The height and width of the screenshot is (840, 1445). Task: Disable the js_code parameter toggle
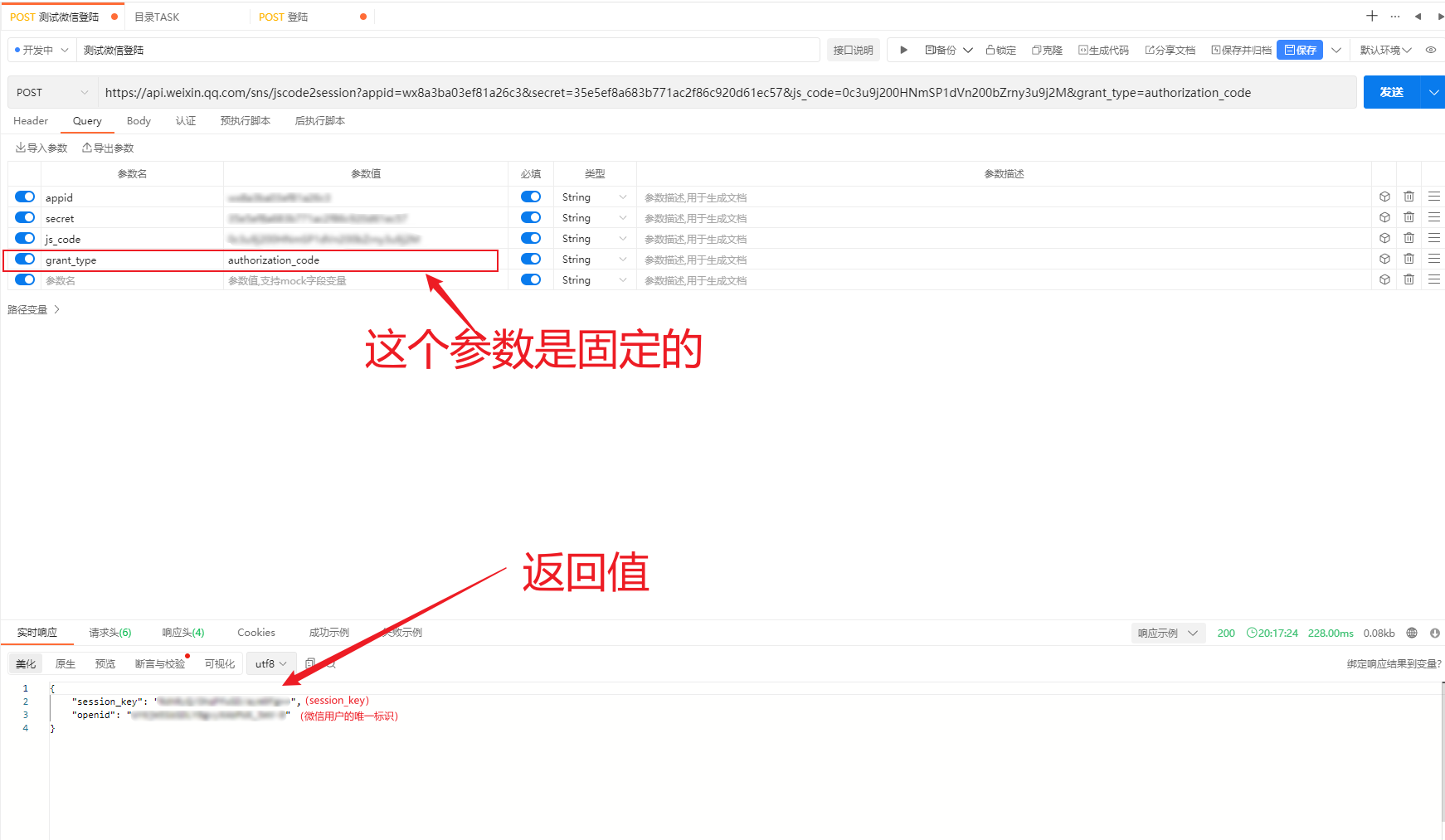25,238
